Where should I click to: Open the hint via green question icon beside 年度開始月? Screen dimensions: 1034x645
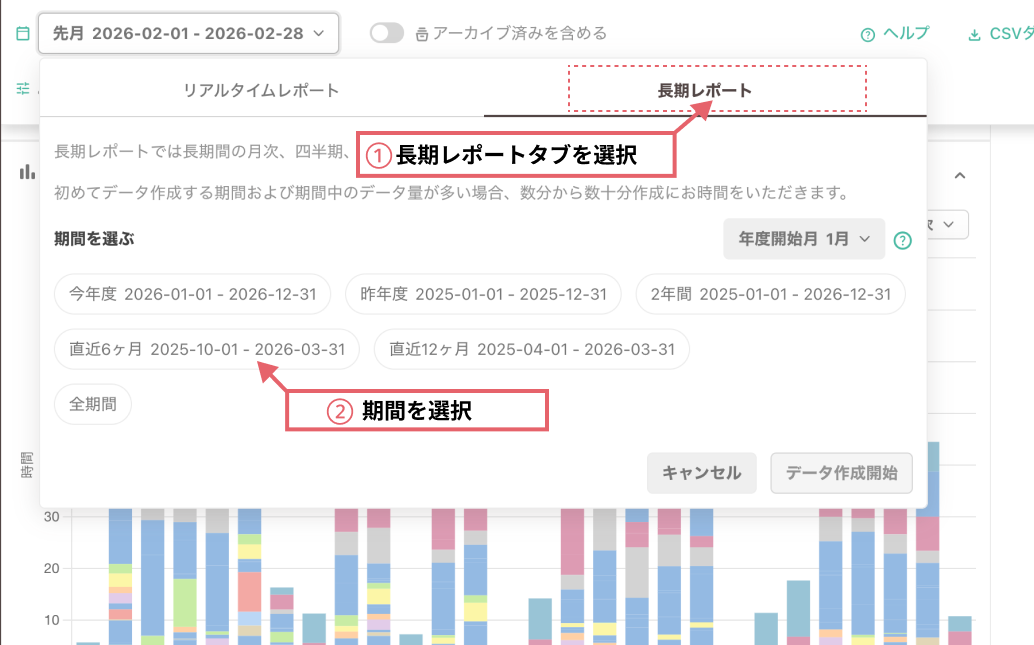point(903,239)
